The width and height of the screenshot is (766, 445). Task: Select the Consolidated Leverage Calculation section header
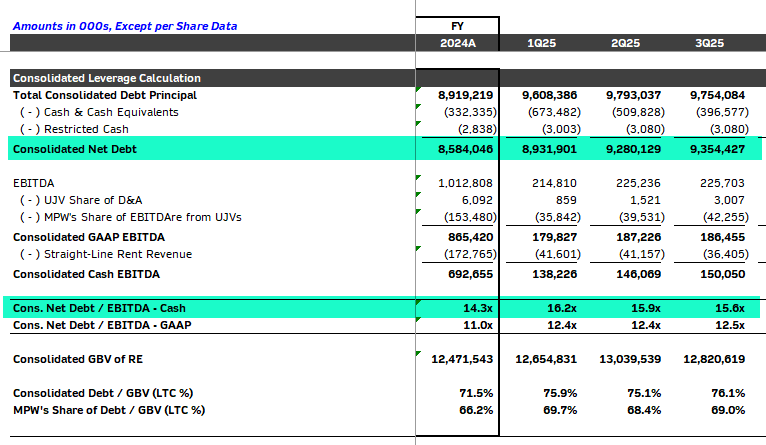point(107,78)
